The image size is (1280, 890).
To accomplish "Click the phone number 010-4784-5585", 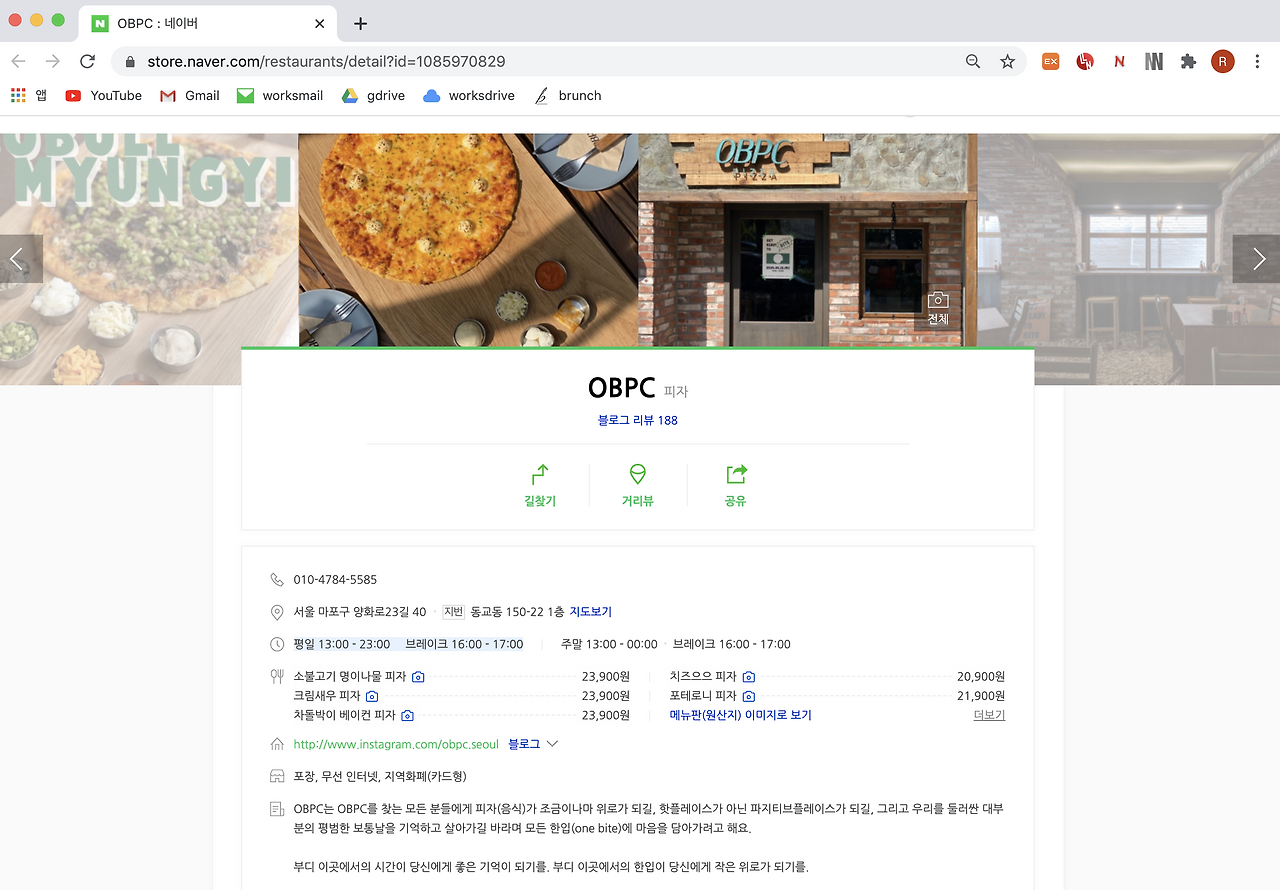I will 335,580.
